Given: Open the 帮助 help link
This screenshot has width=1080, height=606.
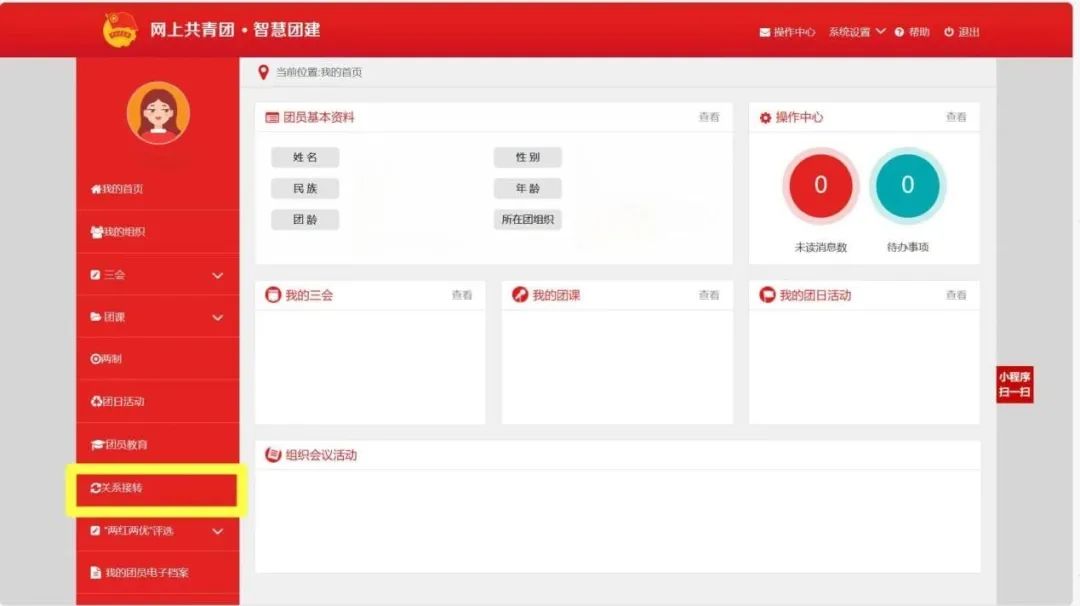Looking at the screenshot, I should 913,32.
